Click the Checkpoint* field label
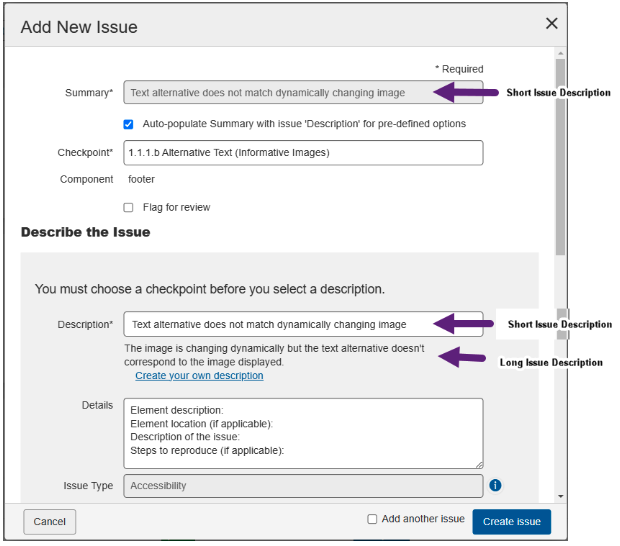This screenshot has width=620, height=546. [85, 153]
